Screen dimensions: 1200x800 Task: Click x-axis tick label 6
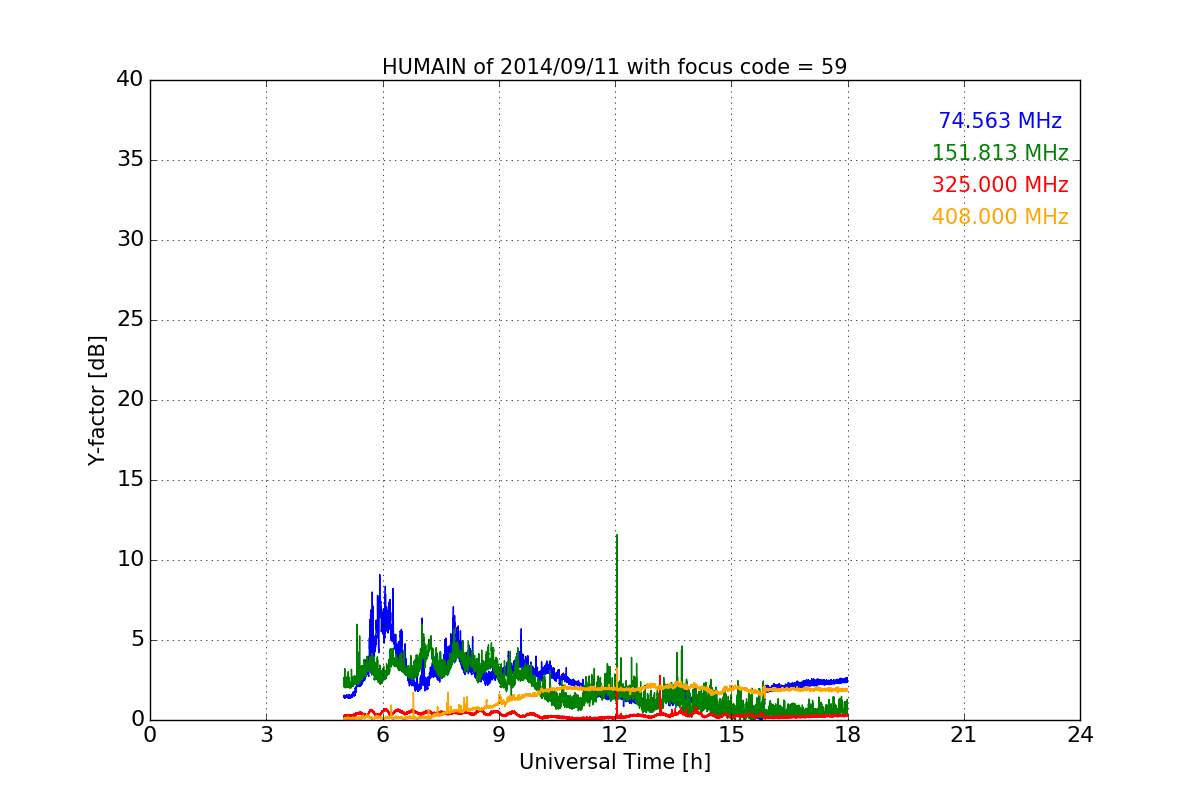click(382, 735)
